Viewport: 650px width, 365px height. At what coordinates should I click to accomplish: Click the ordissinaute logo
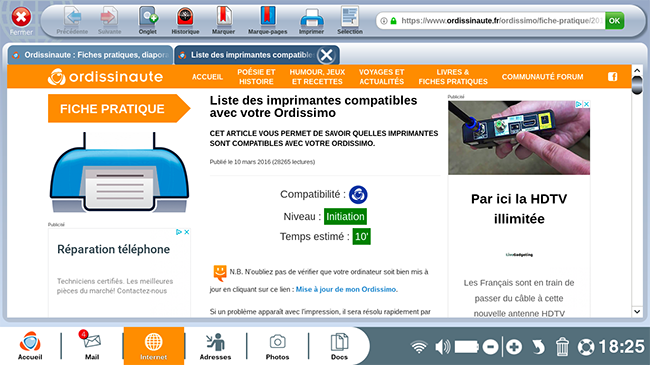(105, 77)
